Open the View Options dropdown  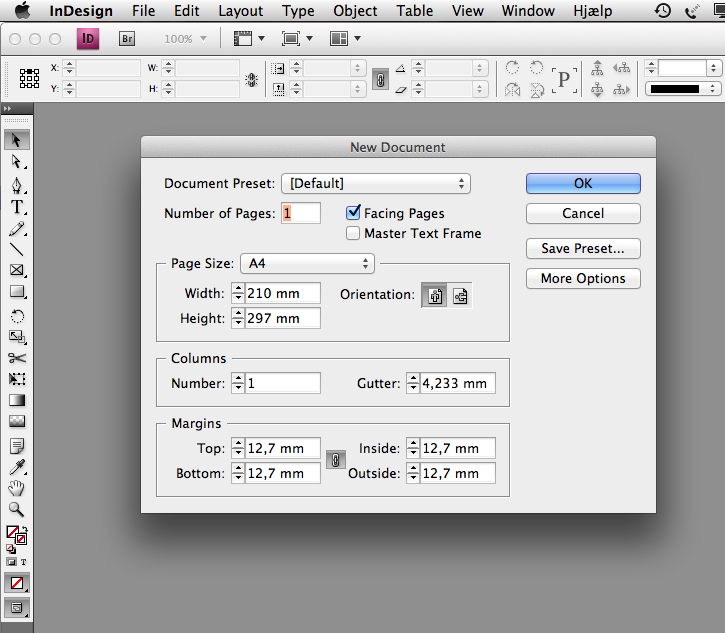point(249,39)
